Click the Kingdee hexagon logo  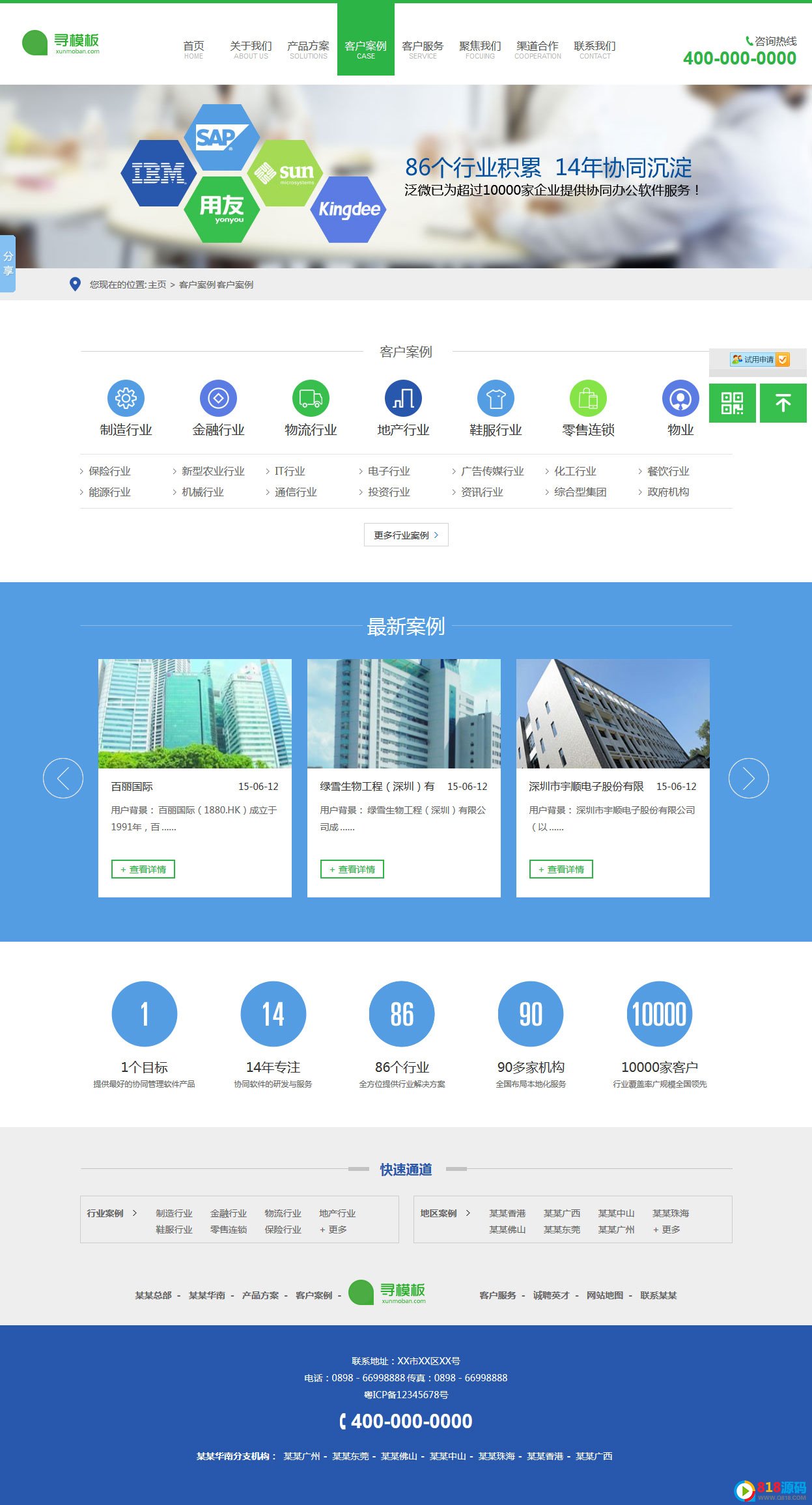point(348,210)
